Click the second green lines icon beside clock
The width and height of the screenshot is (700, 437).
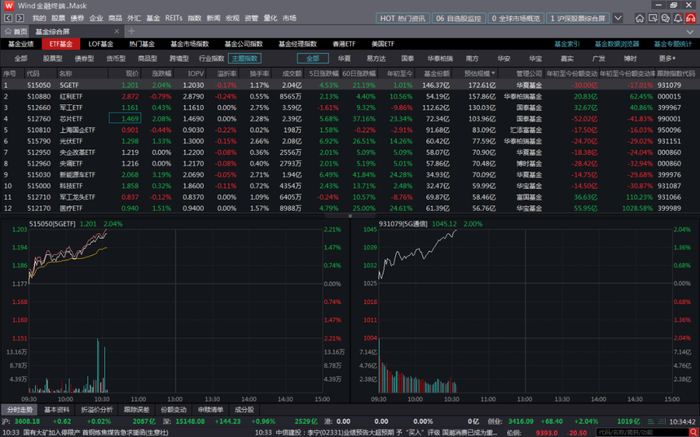pos(661,421)
